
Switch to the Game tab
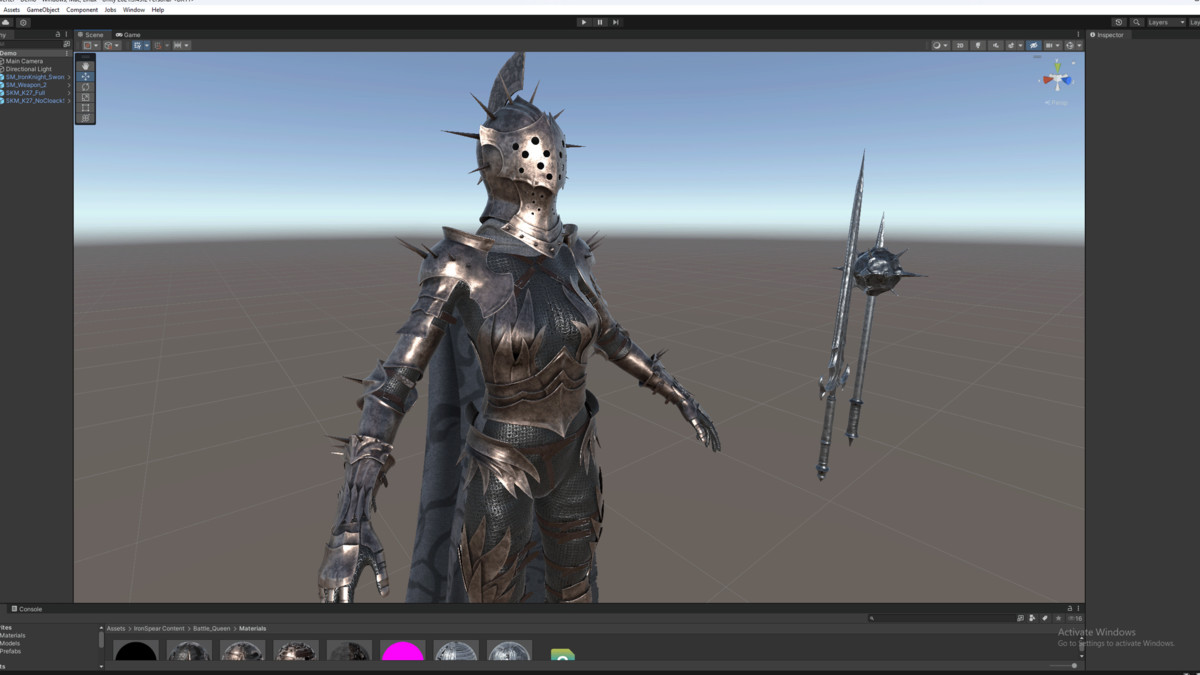pos(128,35)
